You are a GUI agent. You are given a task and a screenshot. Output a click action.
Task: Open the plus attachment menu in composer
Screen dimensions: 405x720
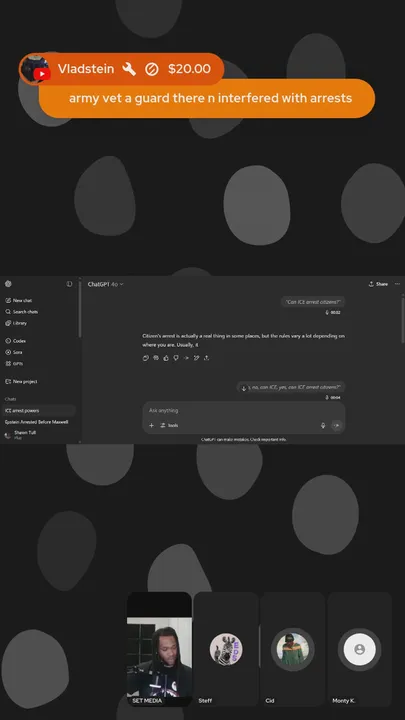tap(152, 426)
